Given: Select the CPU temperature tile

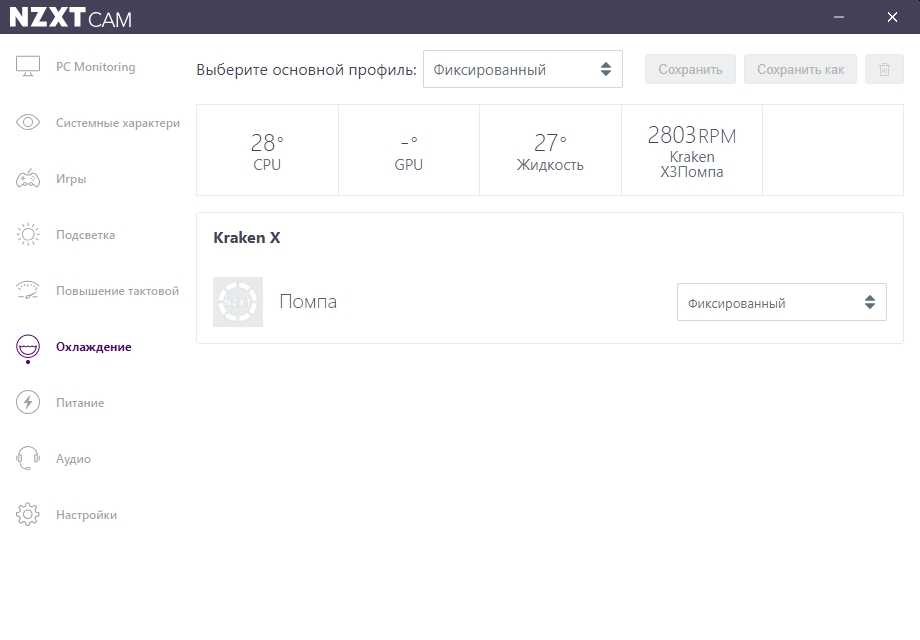Looking at the screenshot, I should 267,150.
